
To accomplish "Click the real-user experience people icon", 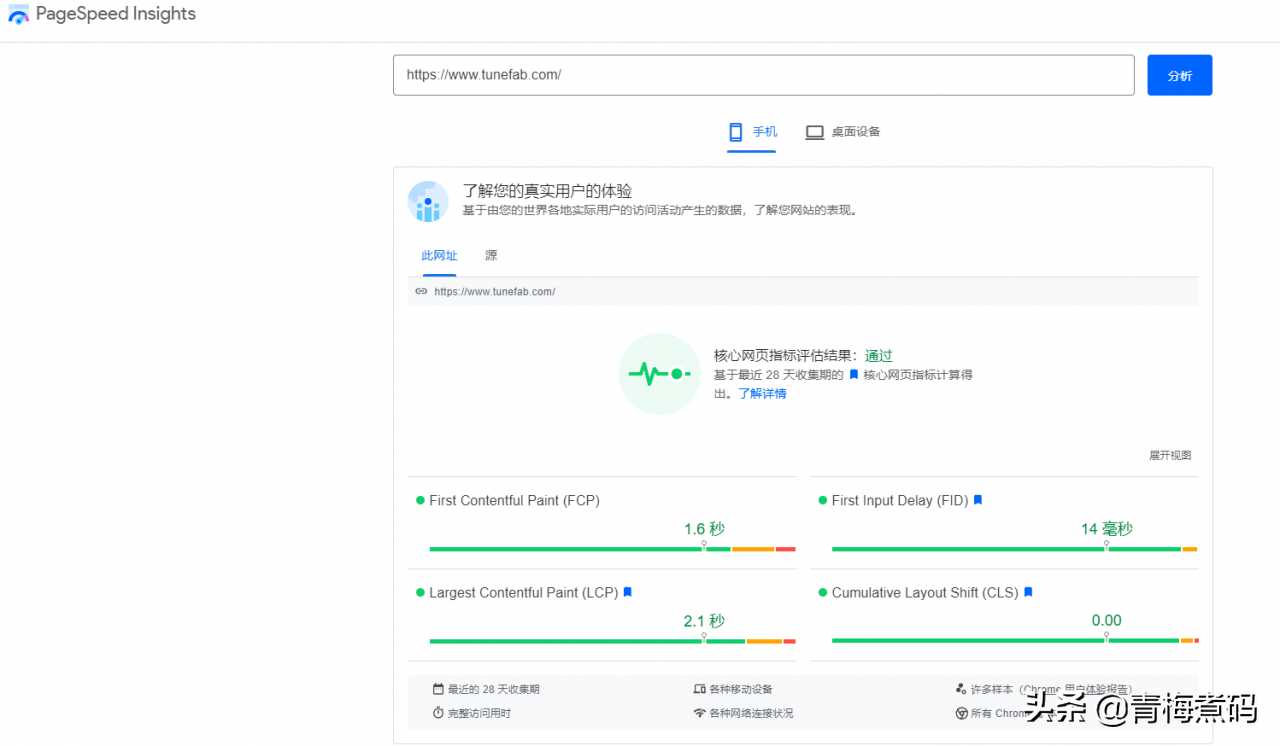I will 428,201.
